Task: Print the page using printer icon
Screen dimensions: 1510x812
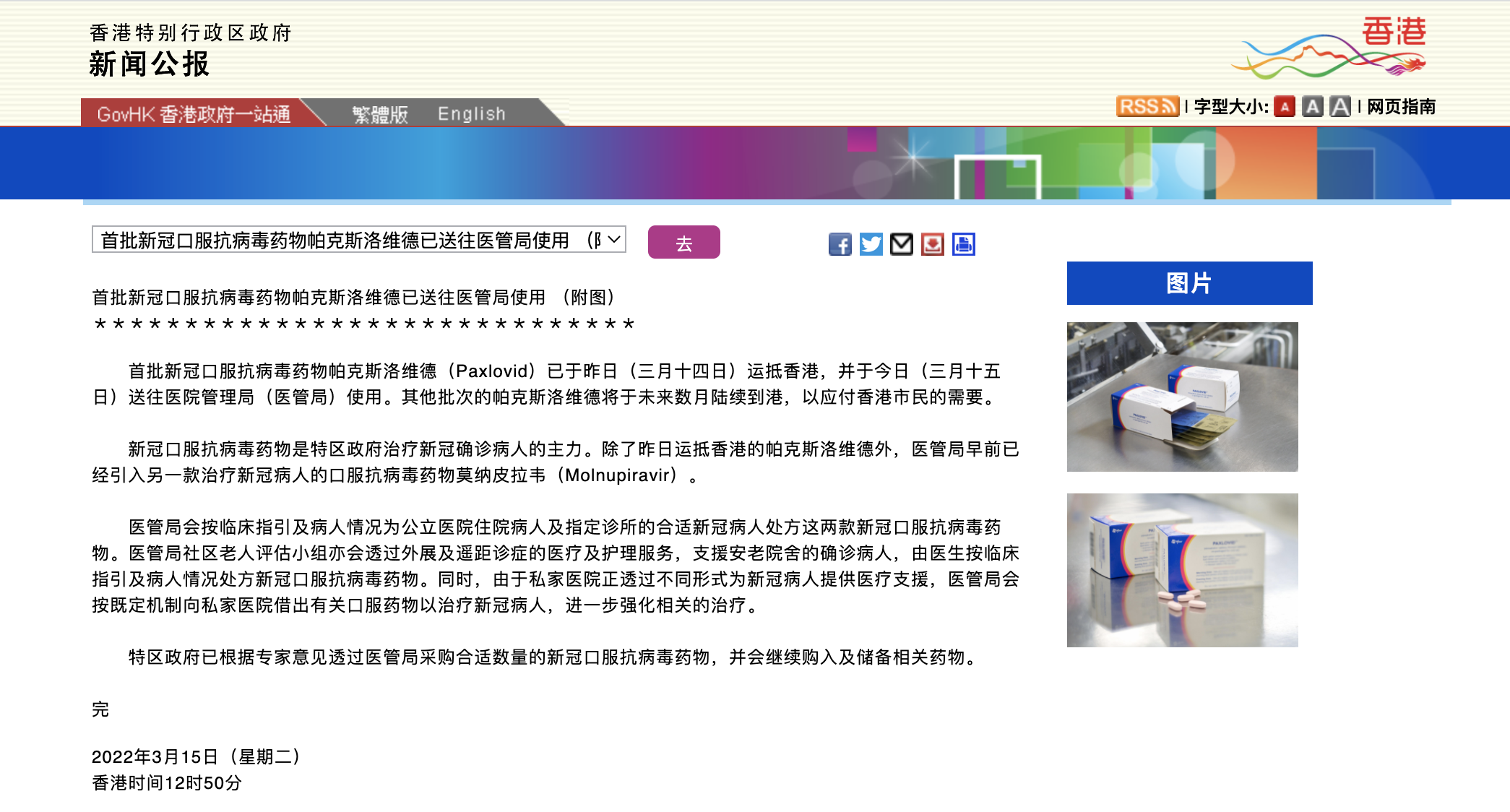Action: 964,244
